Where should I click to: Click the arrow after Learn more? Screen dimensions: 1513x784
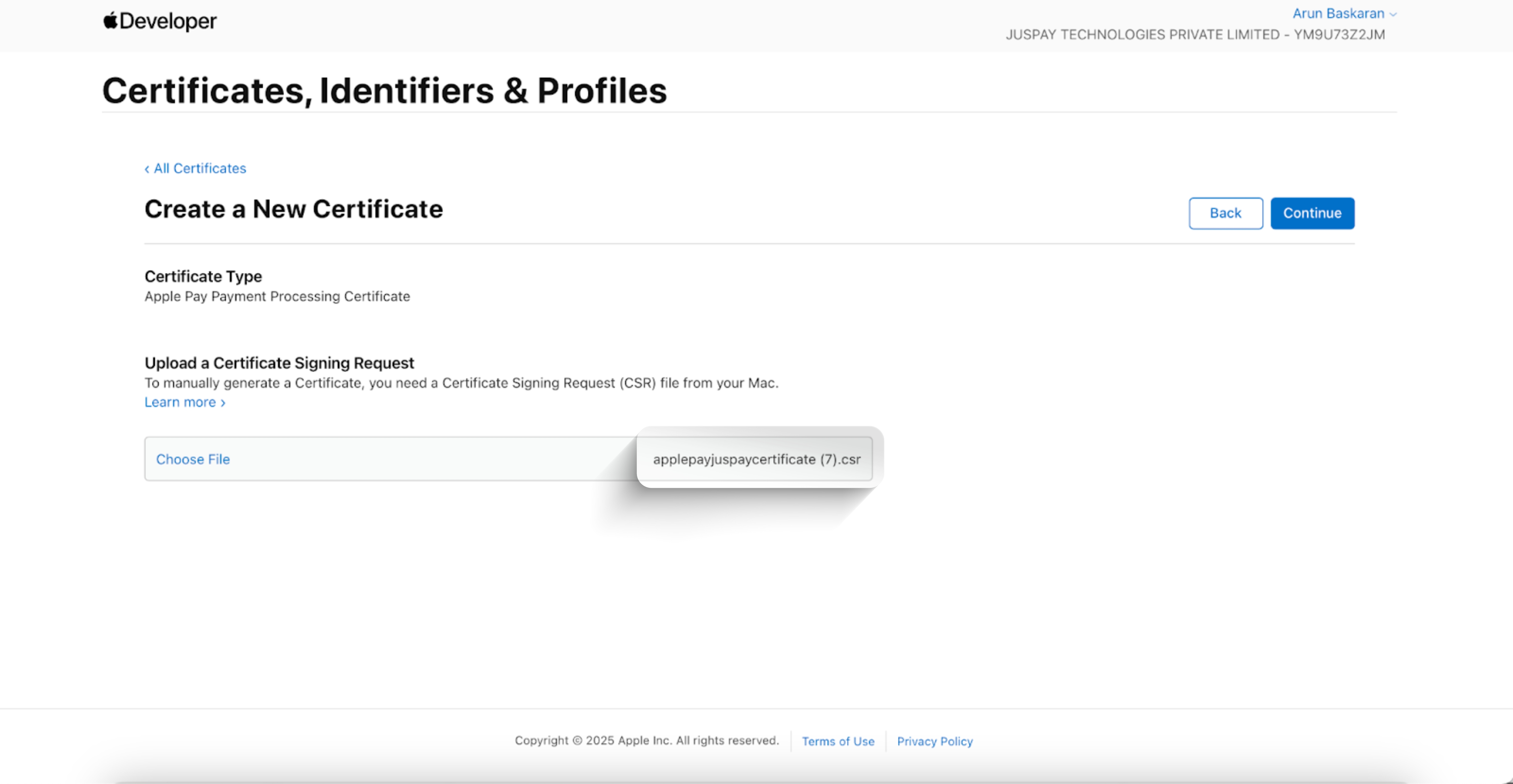(223, 403)
